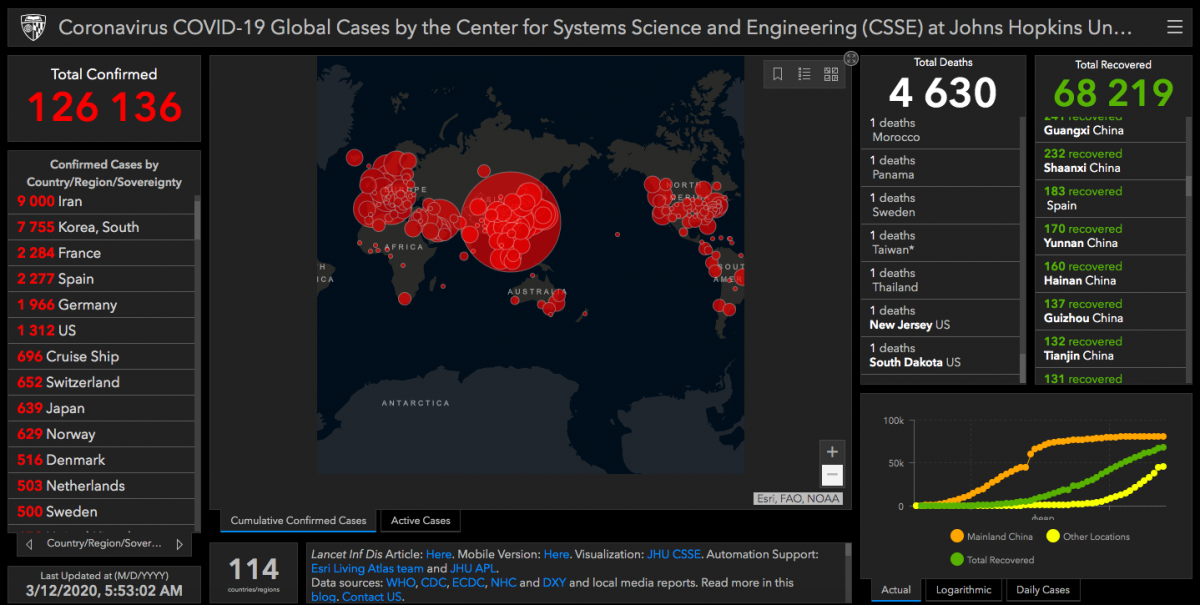Click the data sources text panel scrollbar
Viewport: 1200px width, 605px height.
click(x=849, y=552)
